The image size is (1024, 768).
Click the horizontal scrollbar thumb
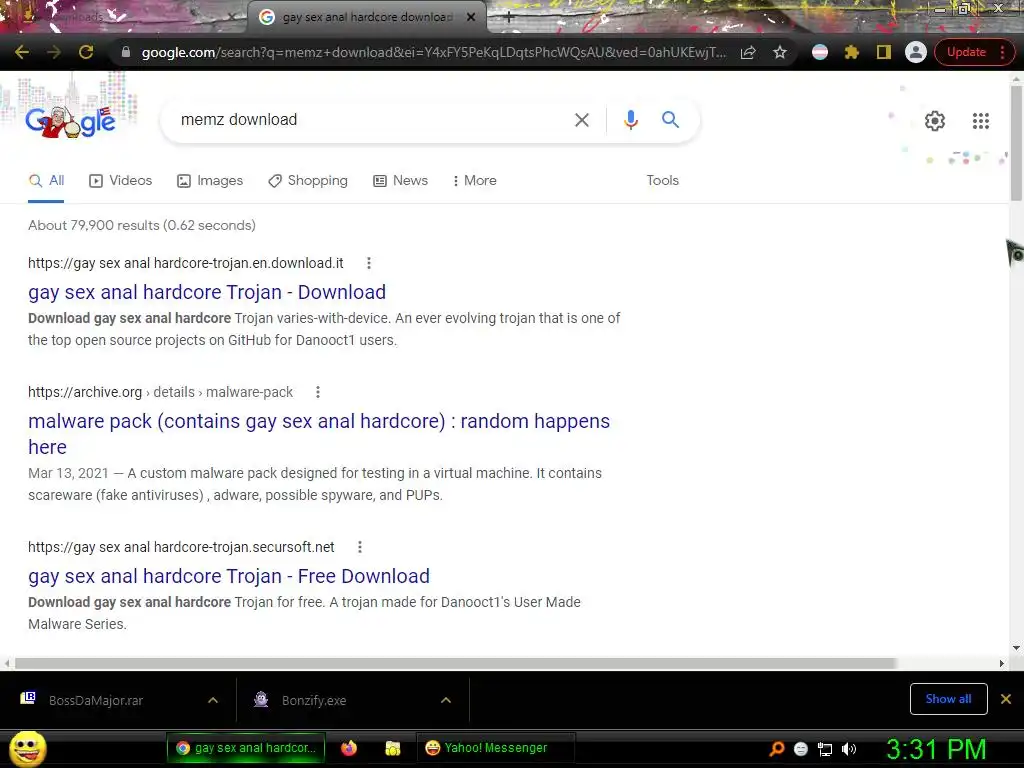coord(455,664)
